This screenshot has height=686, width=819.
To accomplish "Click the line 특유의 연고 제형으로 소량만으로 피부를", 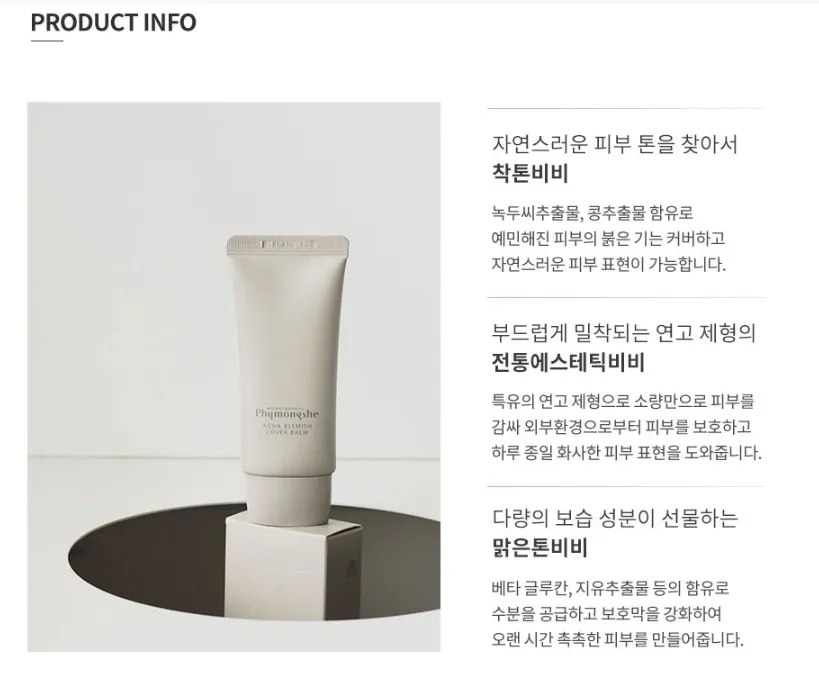I will click(x=623, y=401).
